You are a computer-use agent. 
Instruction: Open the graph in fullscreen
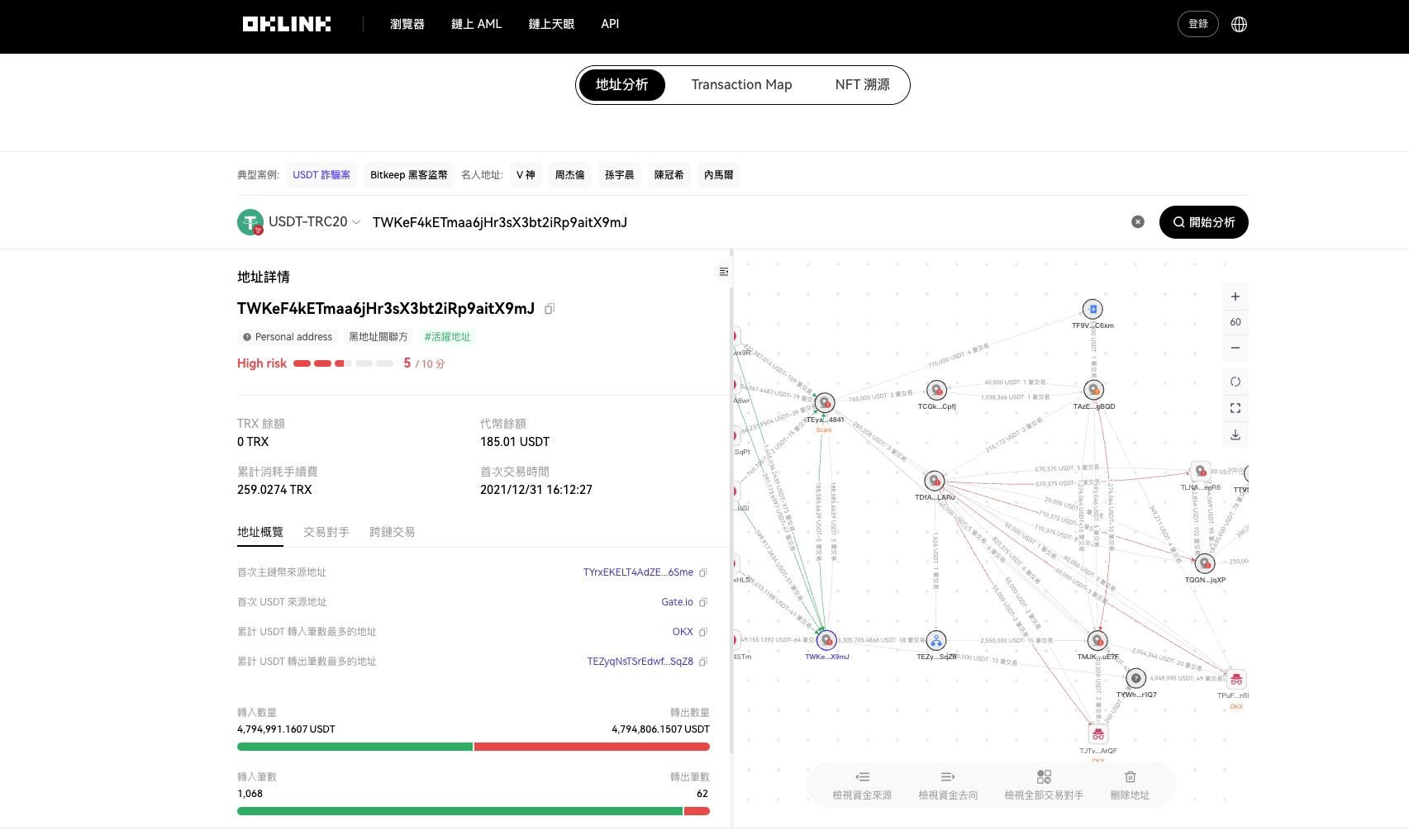pyautogui.click(x=1235, y=408)
